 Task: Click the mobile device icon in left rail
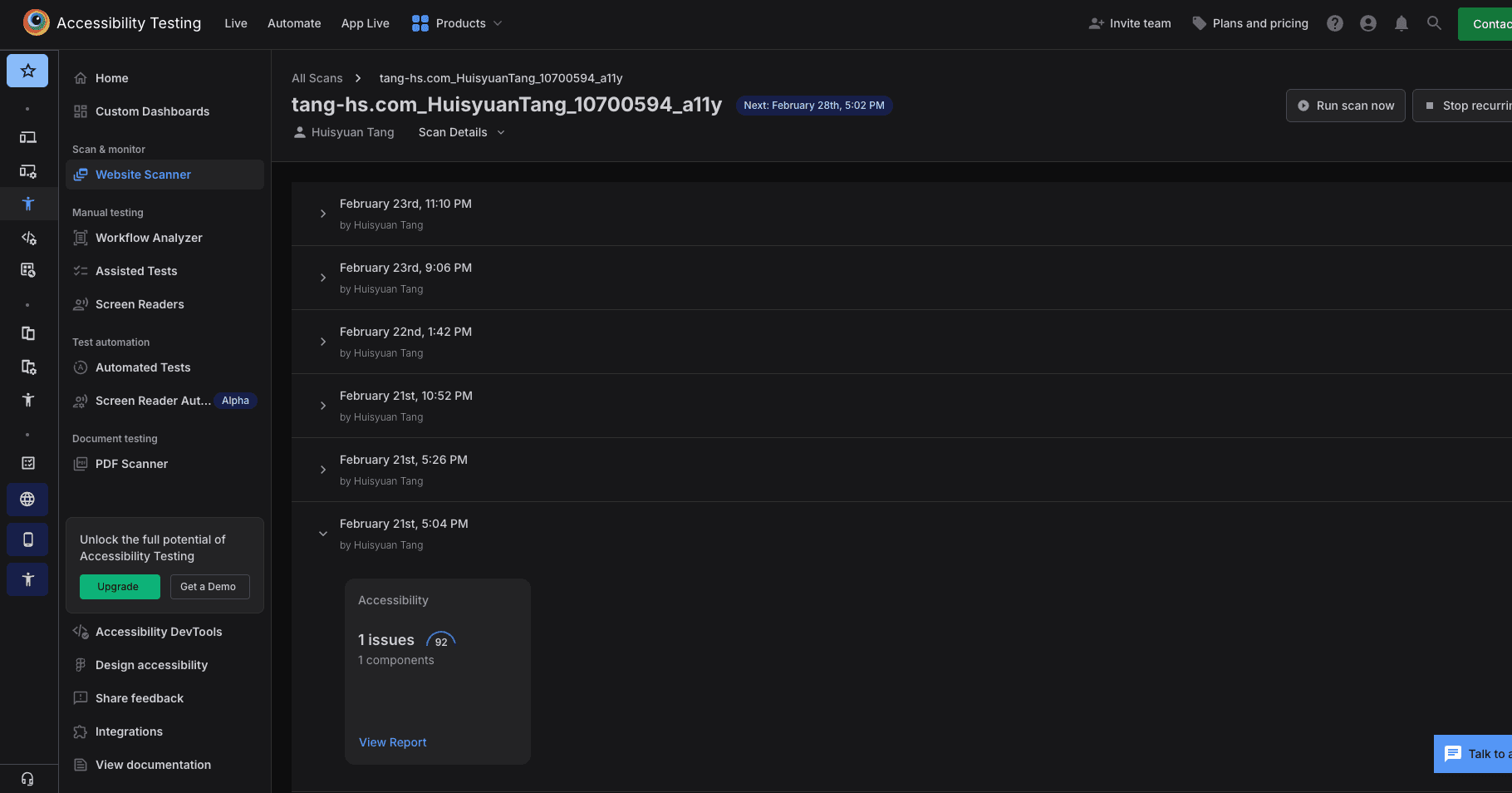pyautogui.click(x=27, y=539)
